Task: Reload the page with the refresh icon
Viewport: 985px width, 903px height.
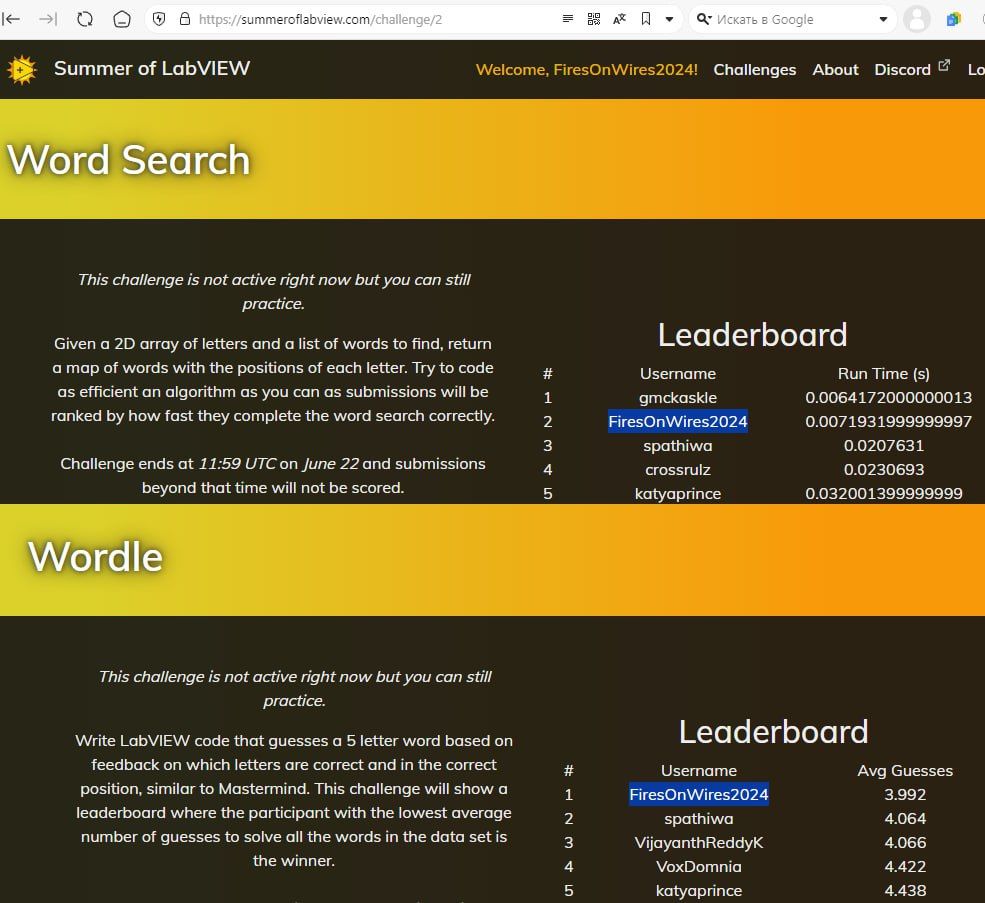Action: [85, 19]
